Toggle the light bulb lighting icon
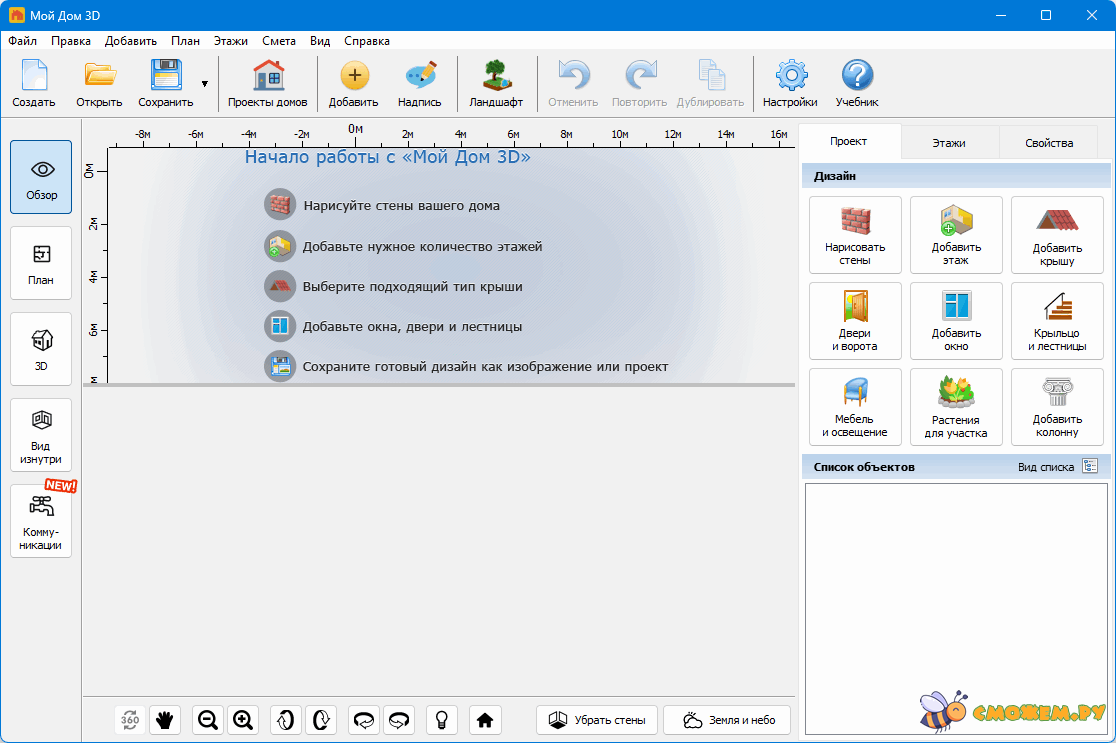 coord(441,720)
